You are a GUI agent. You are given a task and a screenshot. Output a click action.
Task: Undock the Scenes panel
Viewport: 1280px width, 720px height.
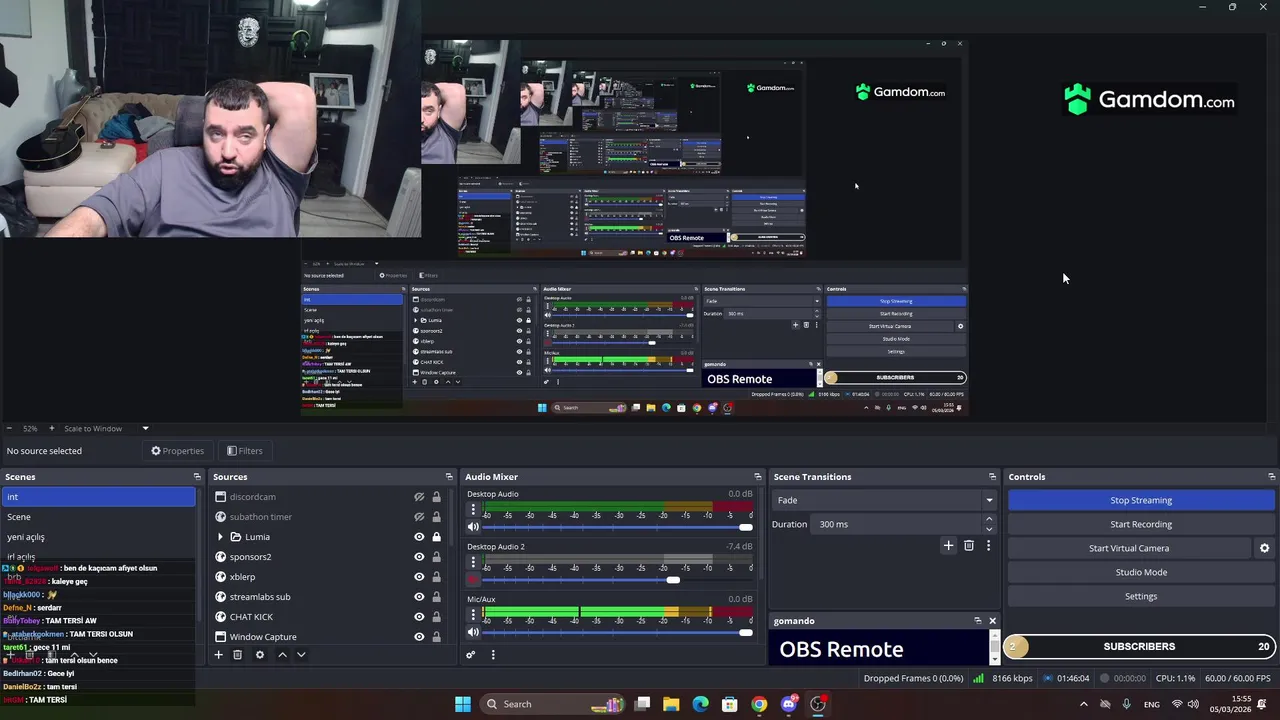point(197,477)
